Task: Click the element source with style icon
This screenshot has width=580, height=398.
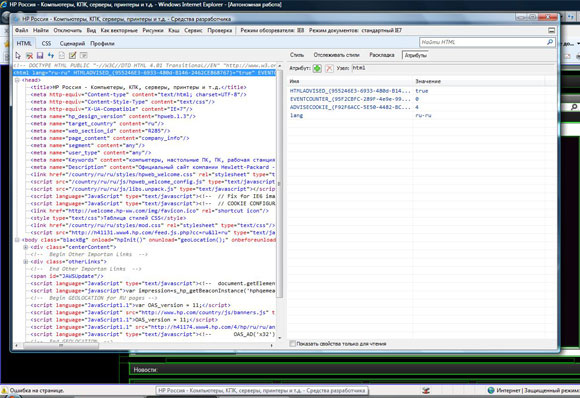Action: 62,55
